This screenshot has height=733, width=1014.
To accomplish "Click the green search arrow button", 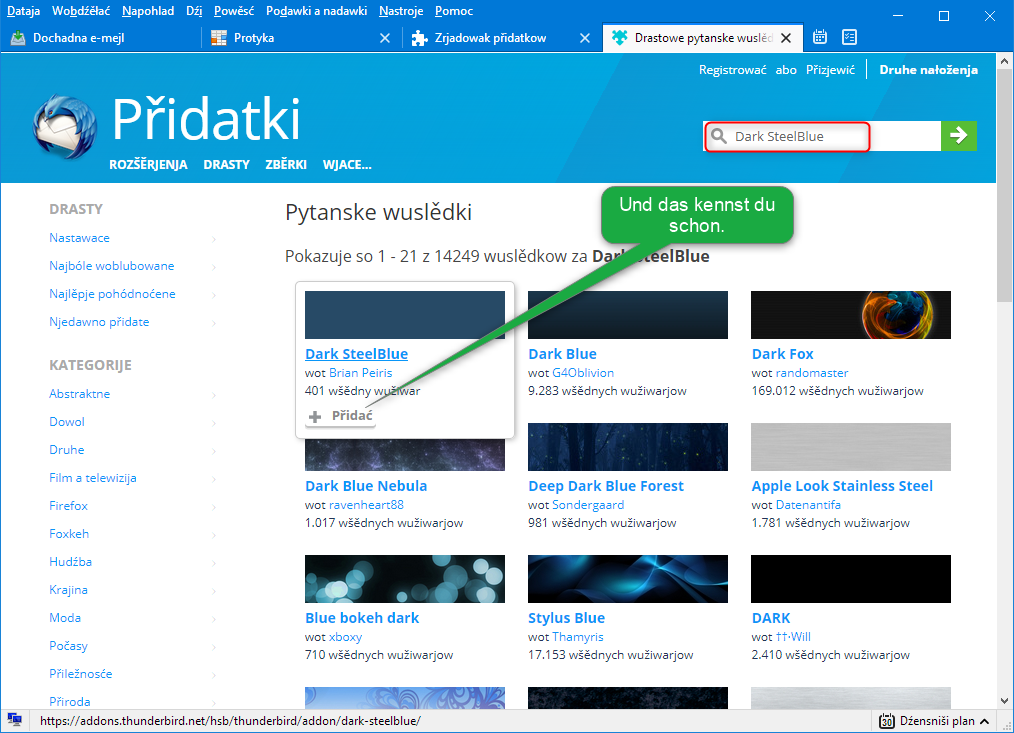I will pos(958,136).
